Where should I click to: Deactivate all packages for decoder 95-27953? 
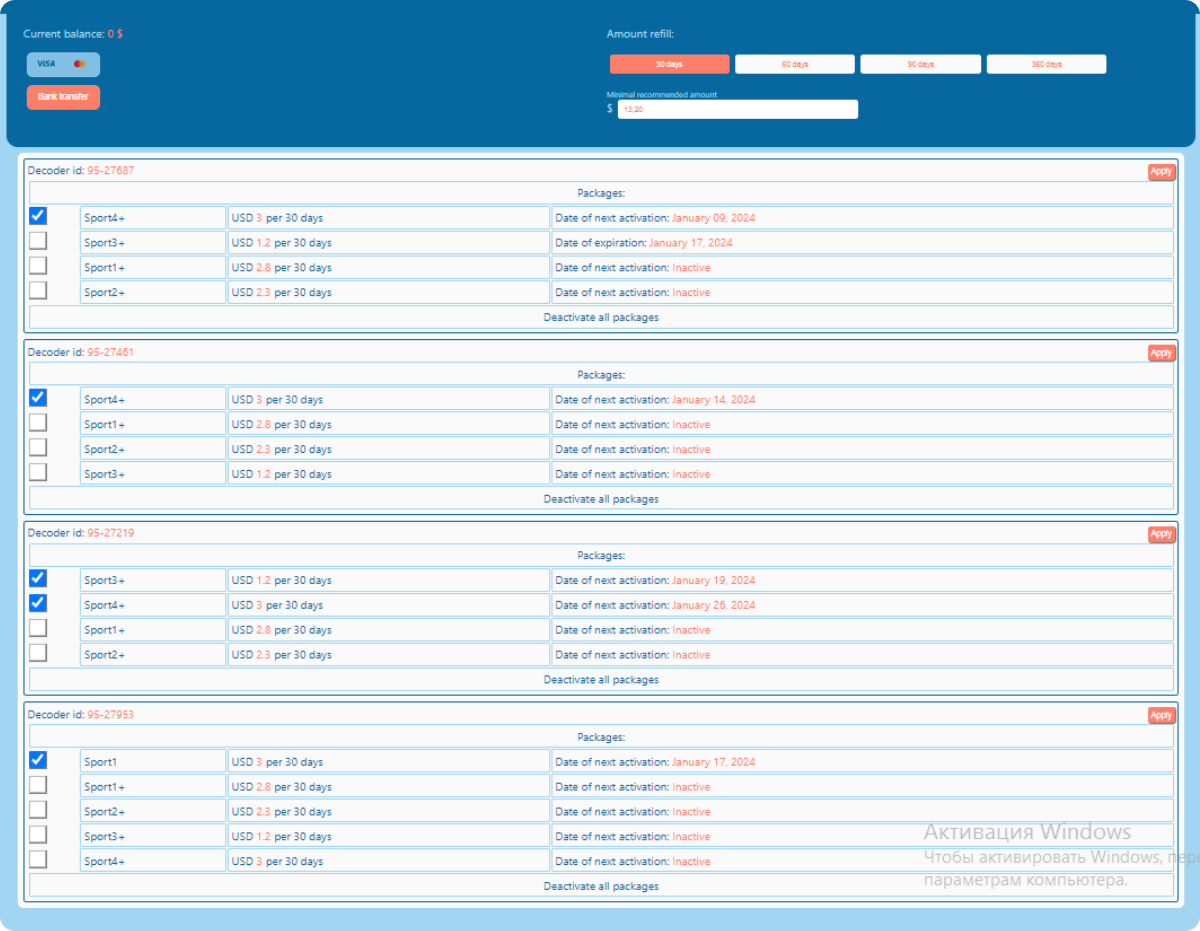601,886
